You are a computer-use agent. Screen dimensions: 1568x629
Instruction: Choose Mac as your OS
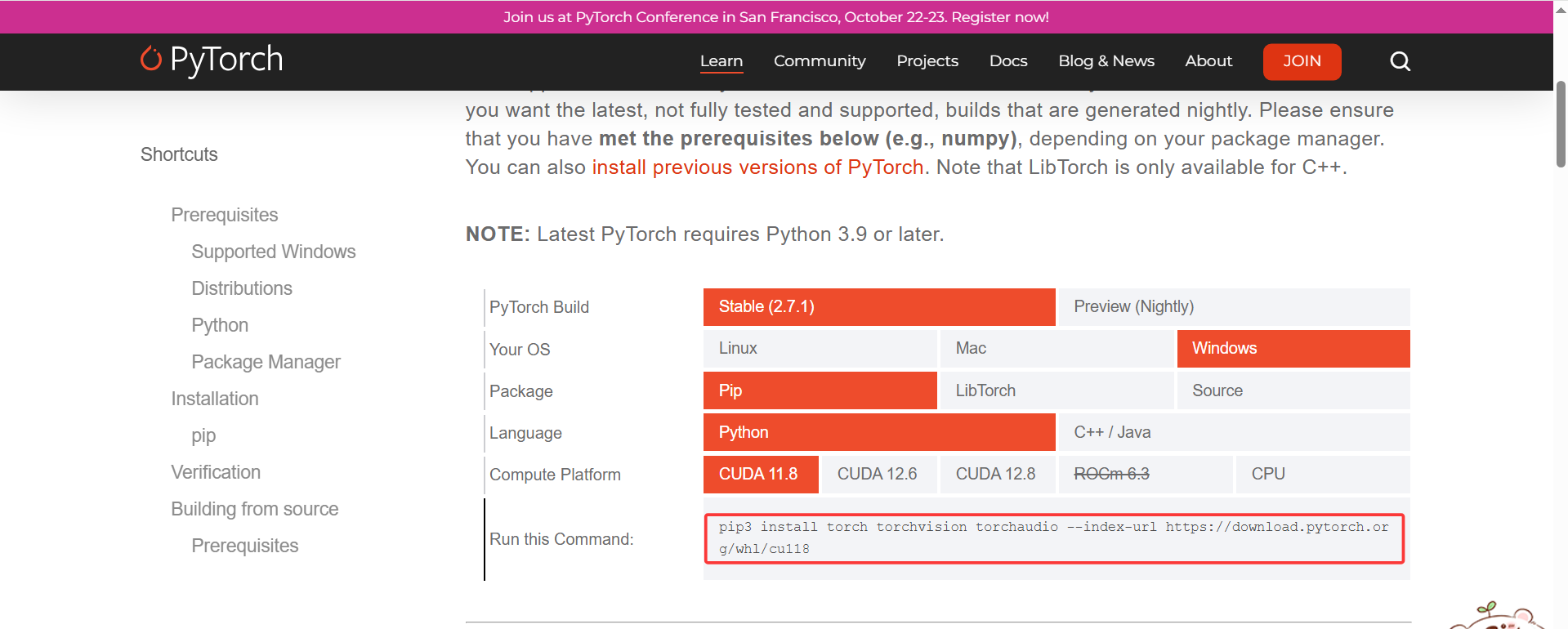tap(1057, 349)
